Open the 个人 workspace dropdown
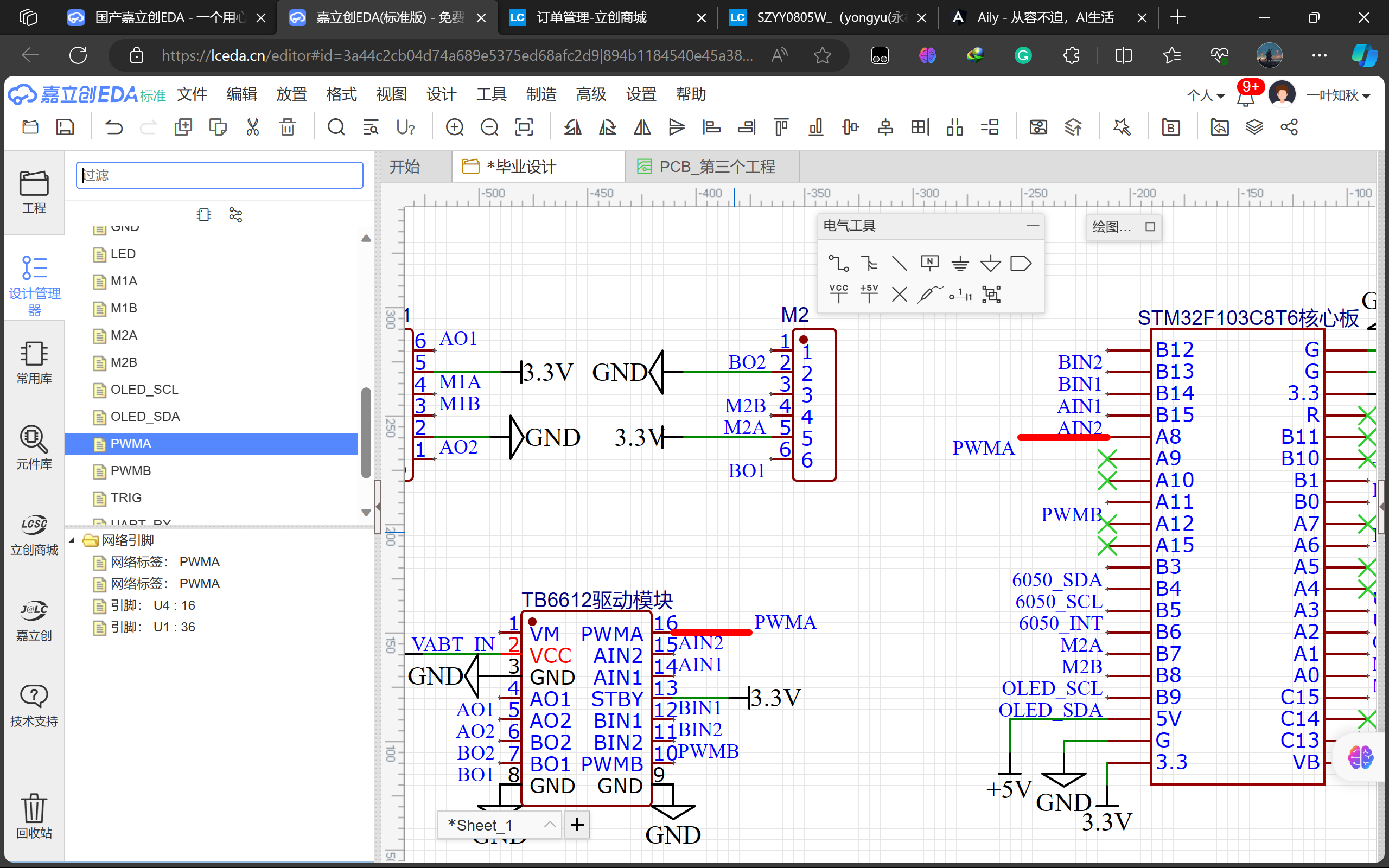 [1205, 95]
